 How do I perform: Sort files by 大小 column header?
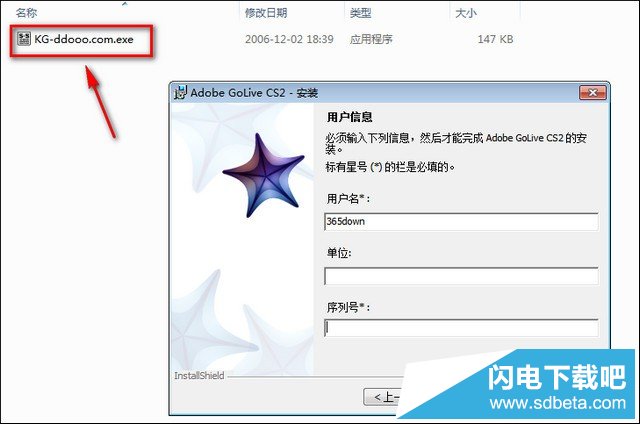466,13
